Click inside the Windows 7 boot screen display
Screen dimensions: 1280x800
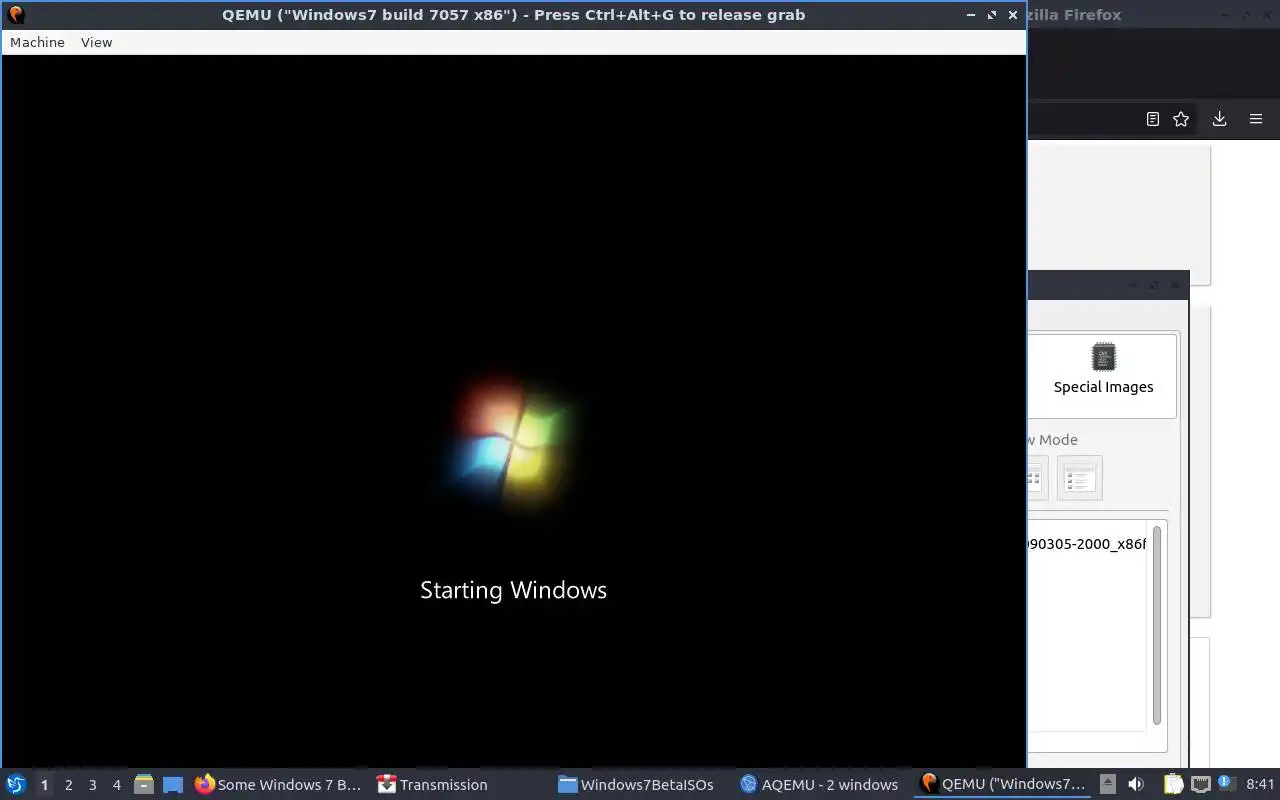[513, 411]
